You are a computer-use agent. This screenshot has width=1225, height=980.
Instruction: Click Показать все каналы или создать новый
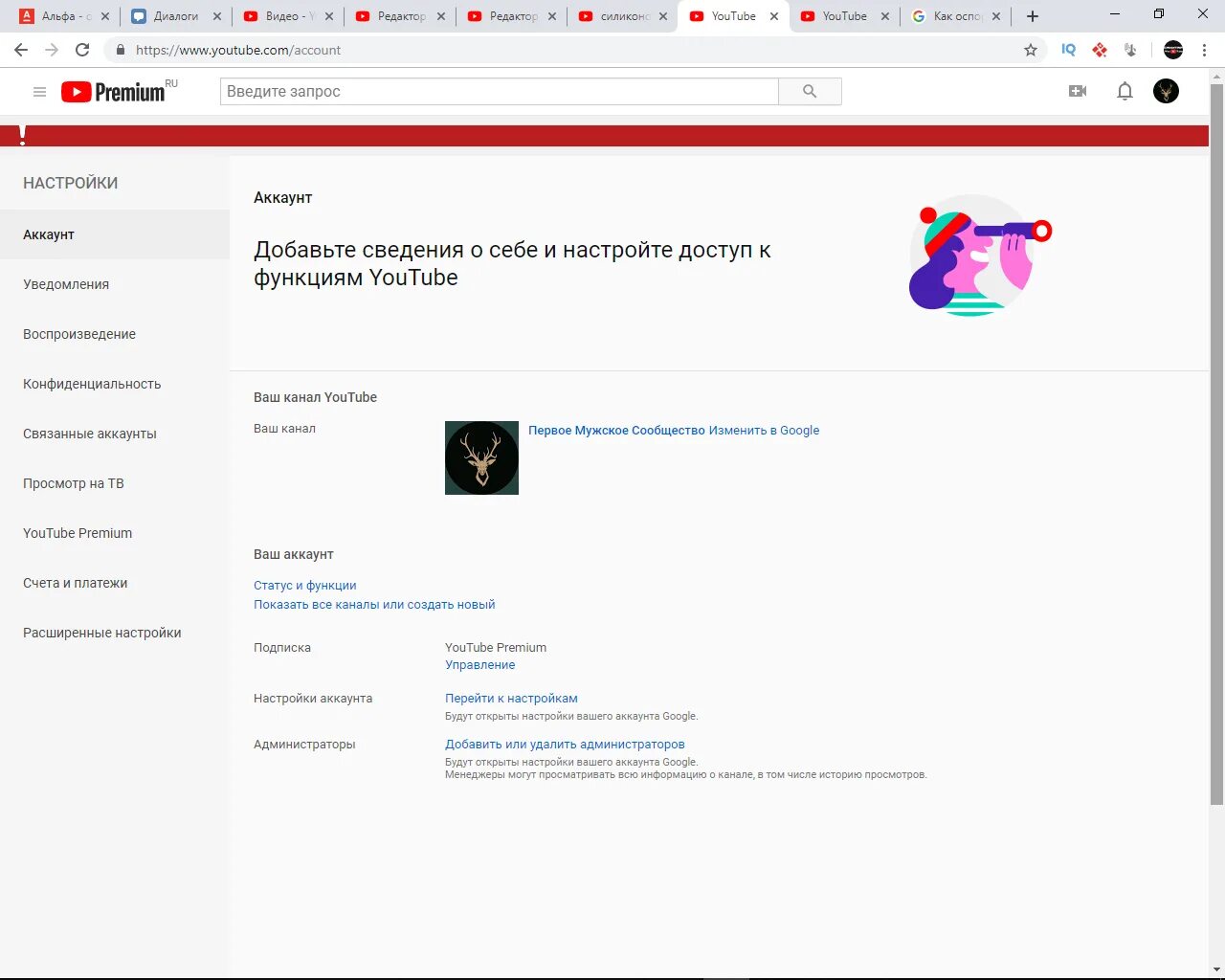[x=374, y=605]
